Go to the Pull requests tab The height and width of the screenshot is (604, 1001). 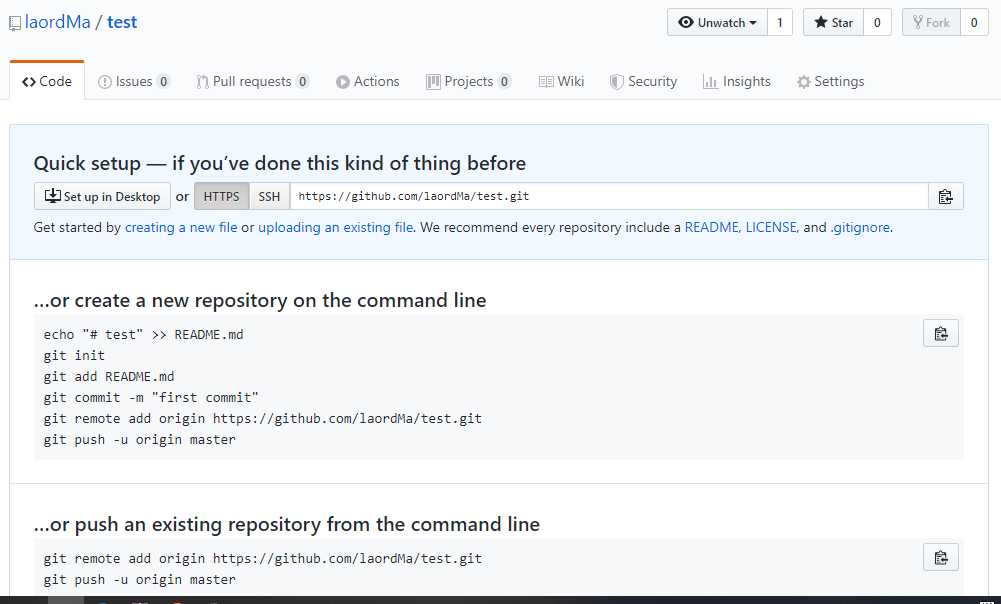click(x=253, y=81)
